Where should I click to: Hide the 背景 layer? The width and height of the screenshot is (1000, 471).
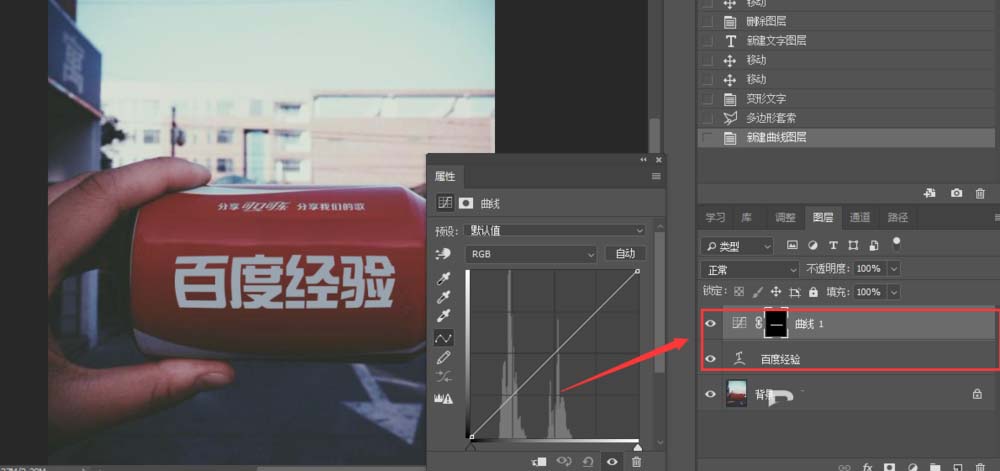(710, 394)
